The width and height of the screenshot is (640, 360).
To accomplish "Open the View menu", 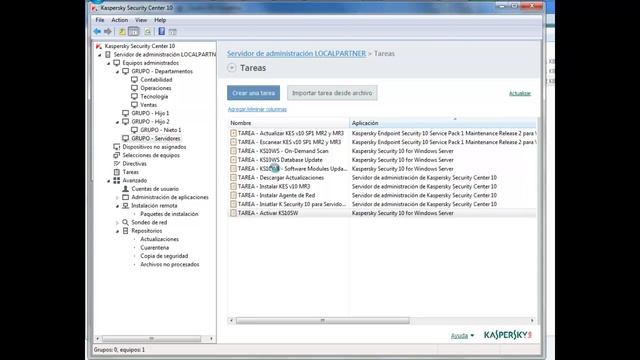I will pos(141,20).
